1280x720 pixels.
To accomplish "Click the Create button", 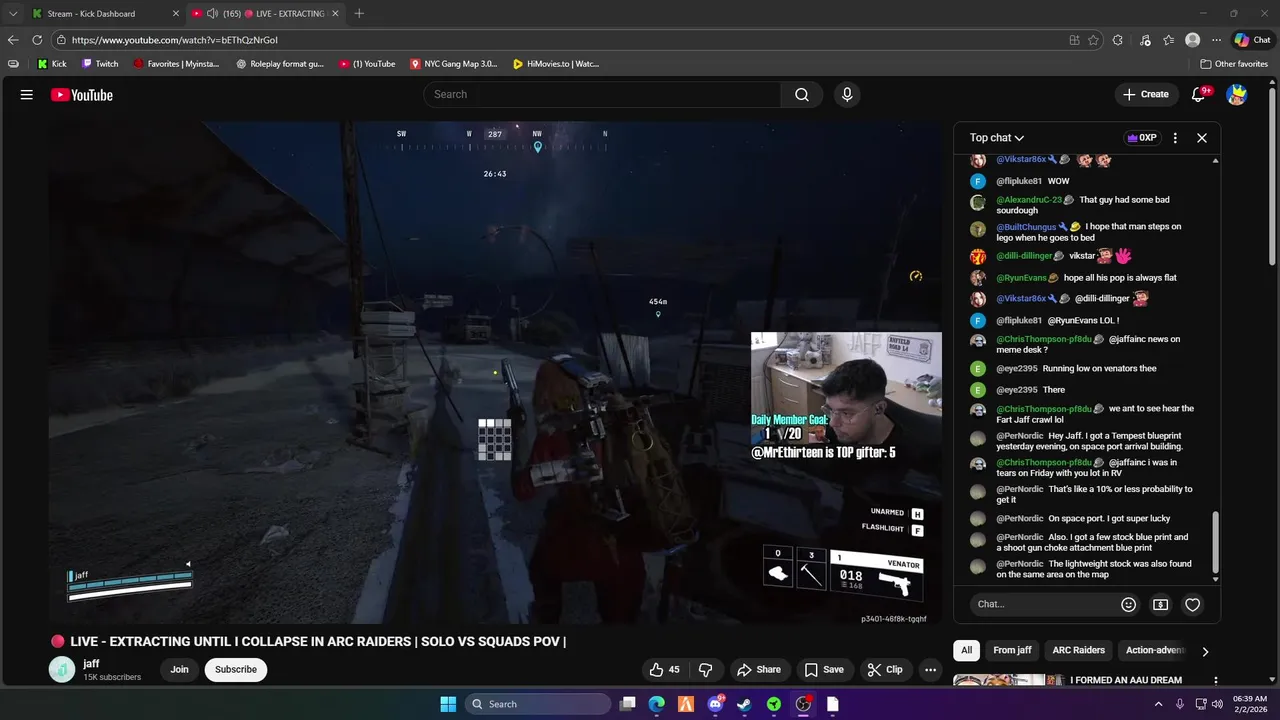I will point(1145,94).
